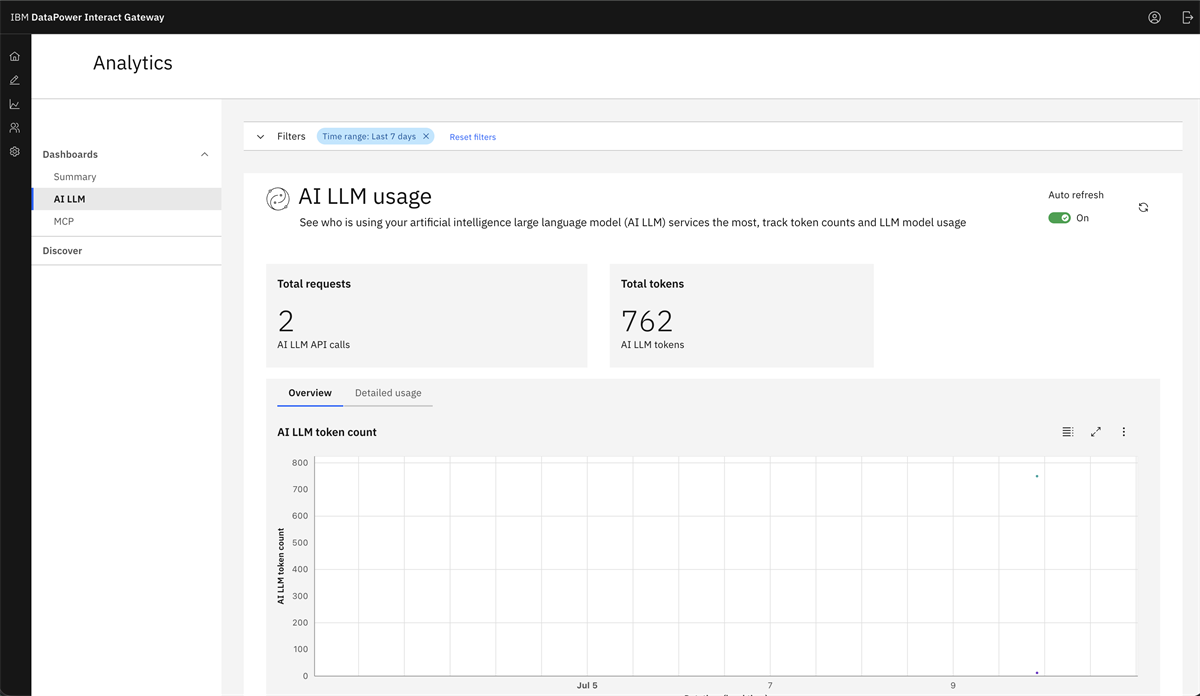Click the Jul 5 axis label
The image size is (1200, 696).
(587, 686)
